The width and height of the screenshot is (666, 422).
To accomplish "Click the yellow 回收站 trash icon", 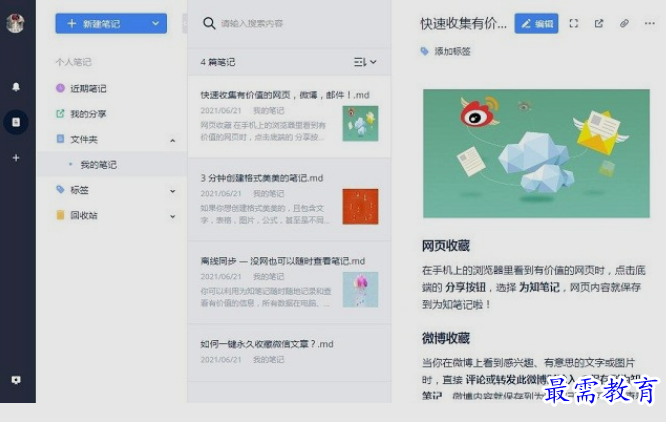I will pyautogui.click(x=60, y=215).
